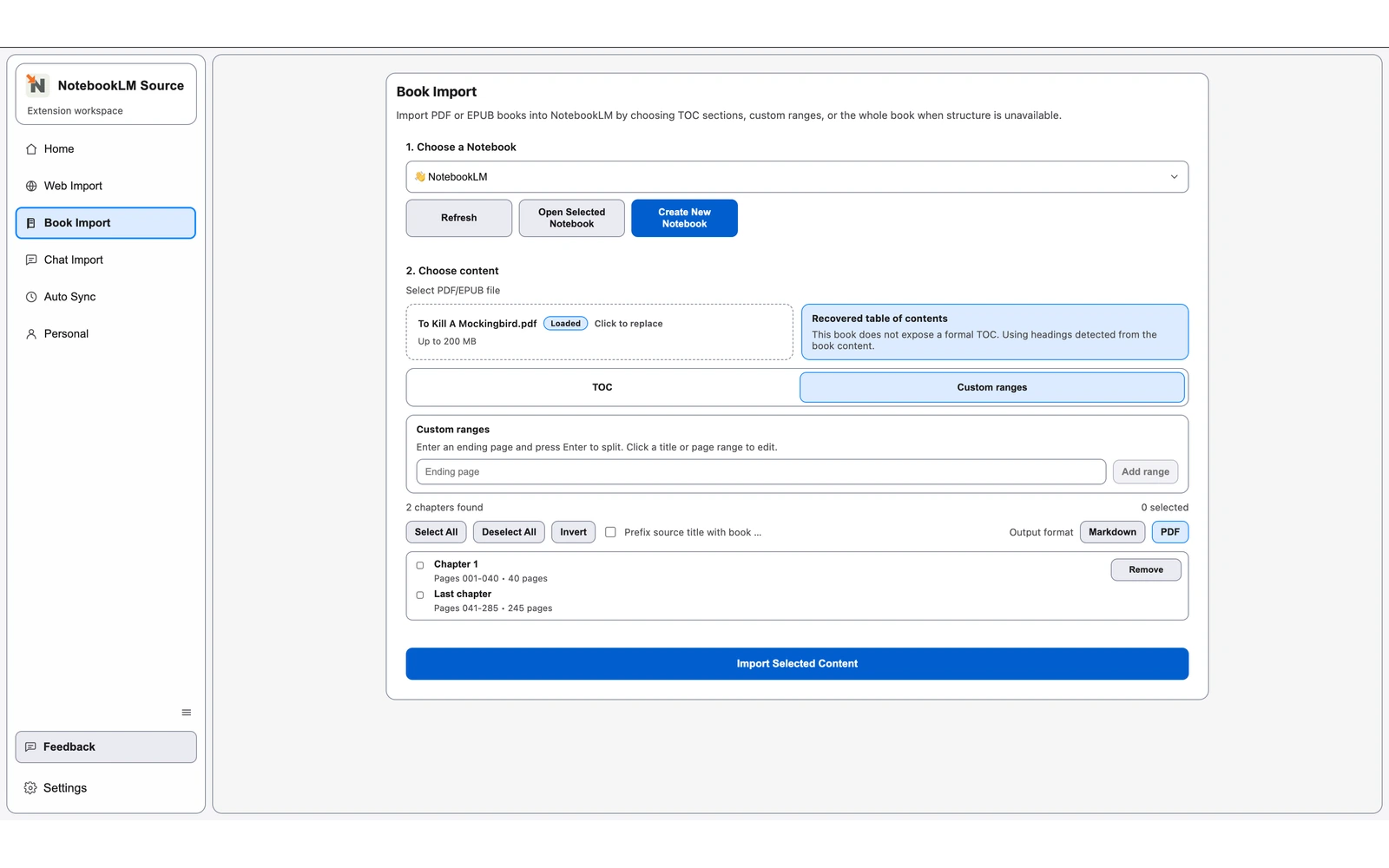
Task: Open Web Import via the globe icon
Action: [x=31, y=186]
